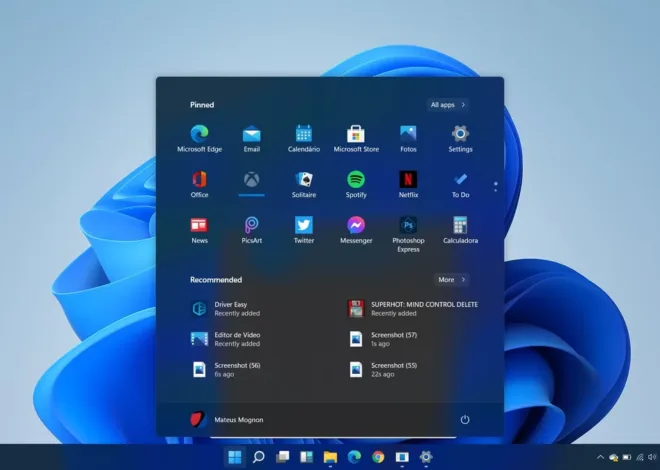Open Task View on the taskbar
The height and width of the screenshot is (470, 660).
pos(282,457)
